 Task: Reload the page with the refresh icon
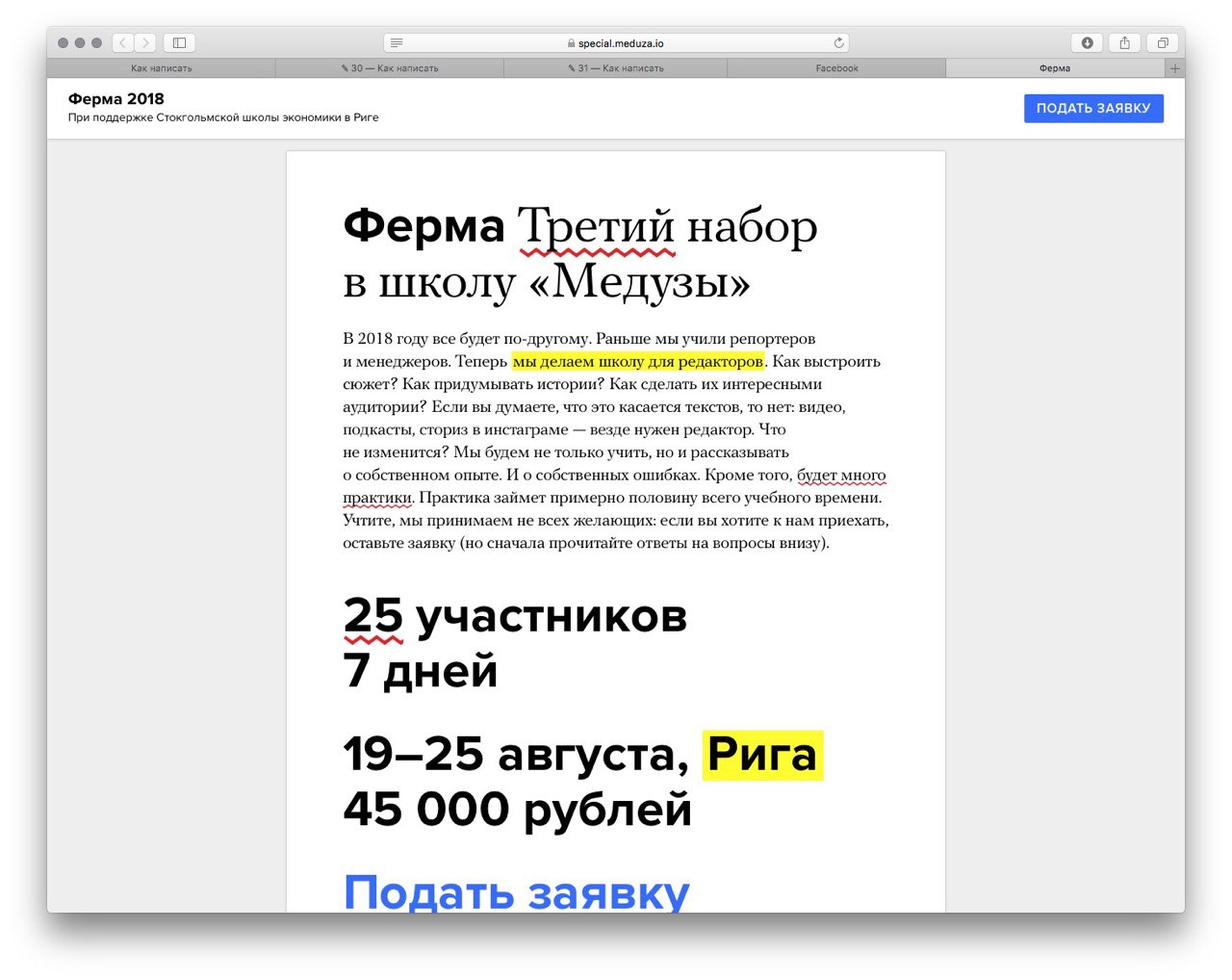point(838,42)
